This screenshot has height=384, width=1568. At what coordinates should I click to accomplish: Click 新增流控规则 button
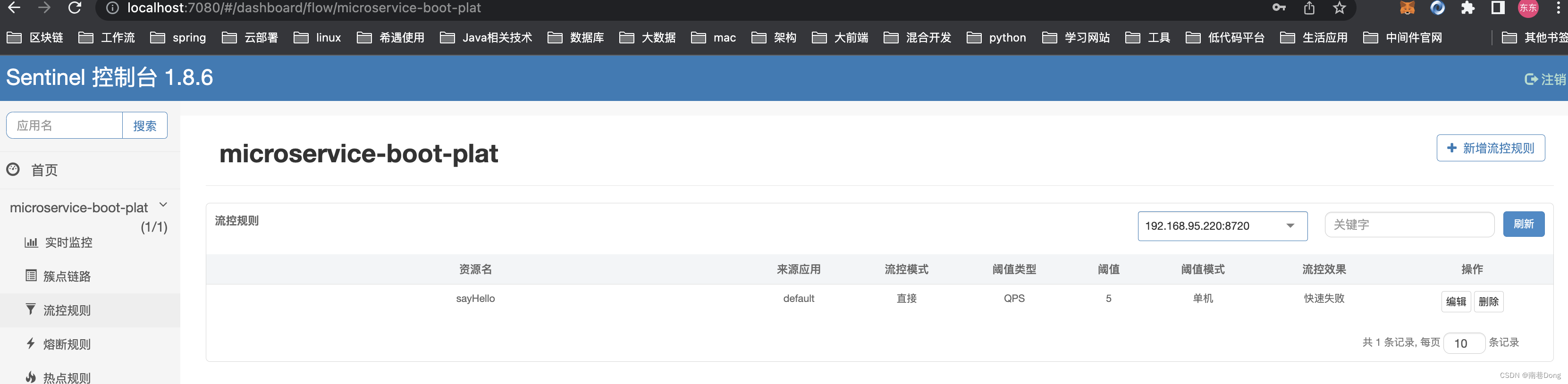(1491, 148)
